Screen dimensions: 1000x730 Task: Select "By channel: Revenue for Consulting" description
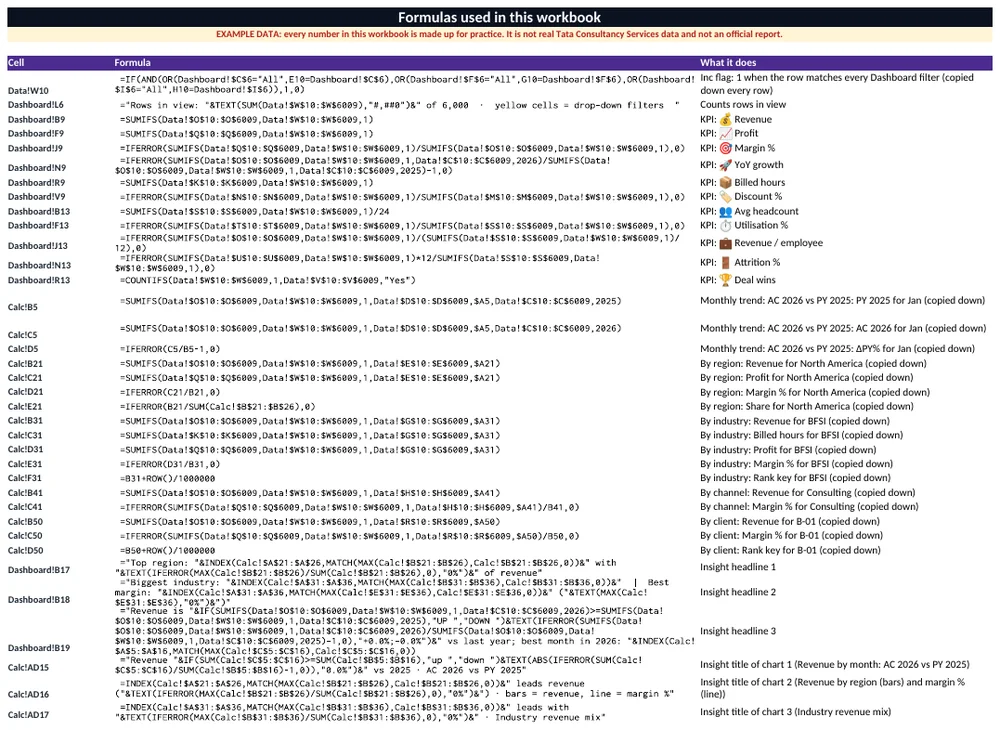pyautogui.click(x=807, y=493)
